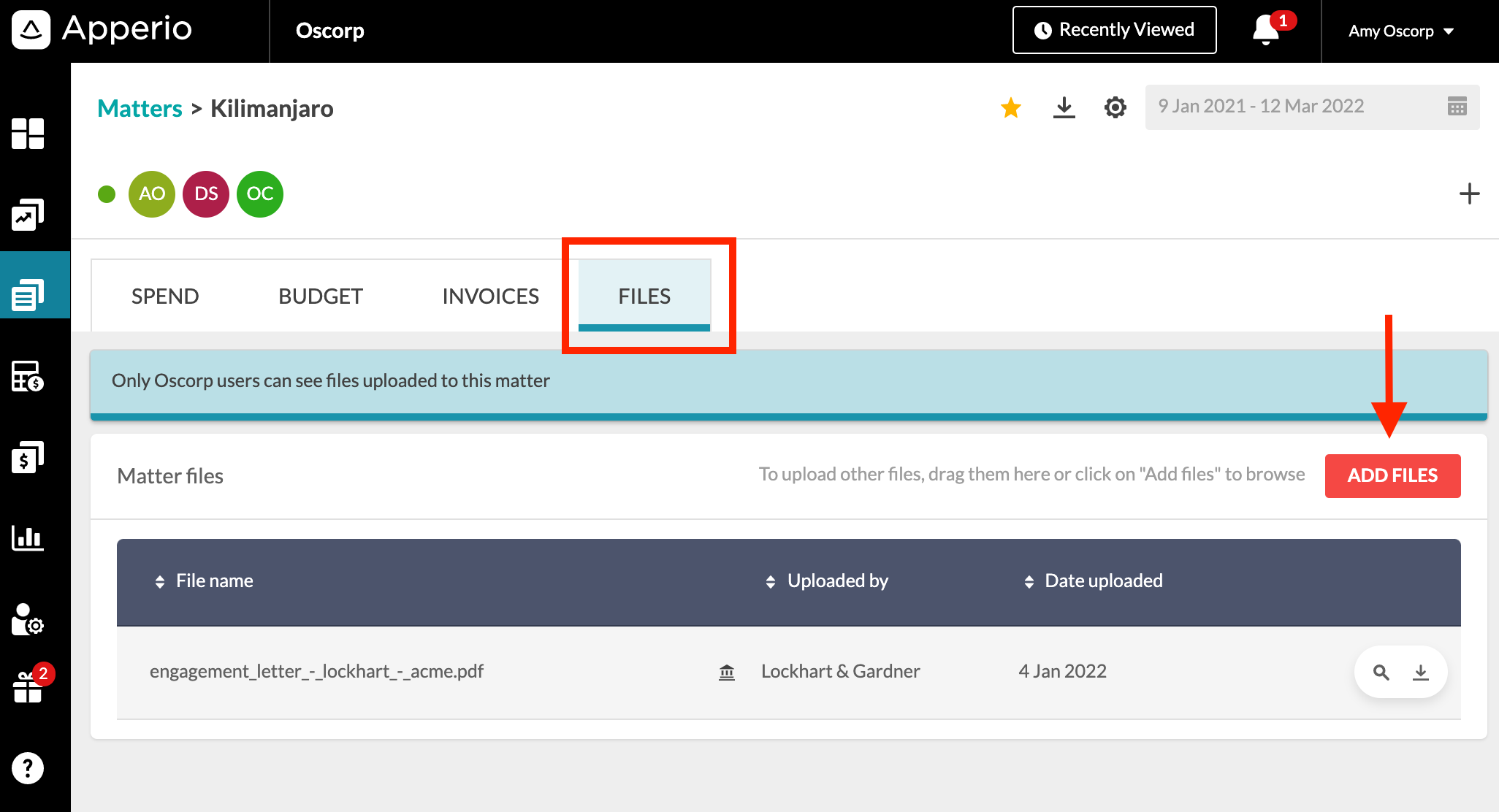Download matter data using header download icon
This screenshot has width=1499, height=812.
coord(1064,107)
